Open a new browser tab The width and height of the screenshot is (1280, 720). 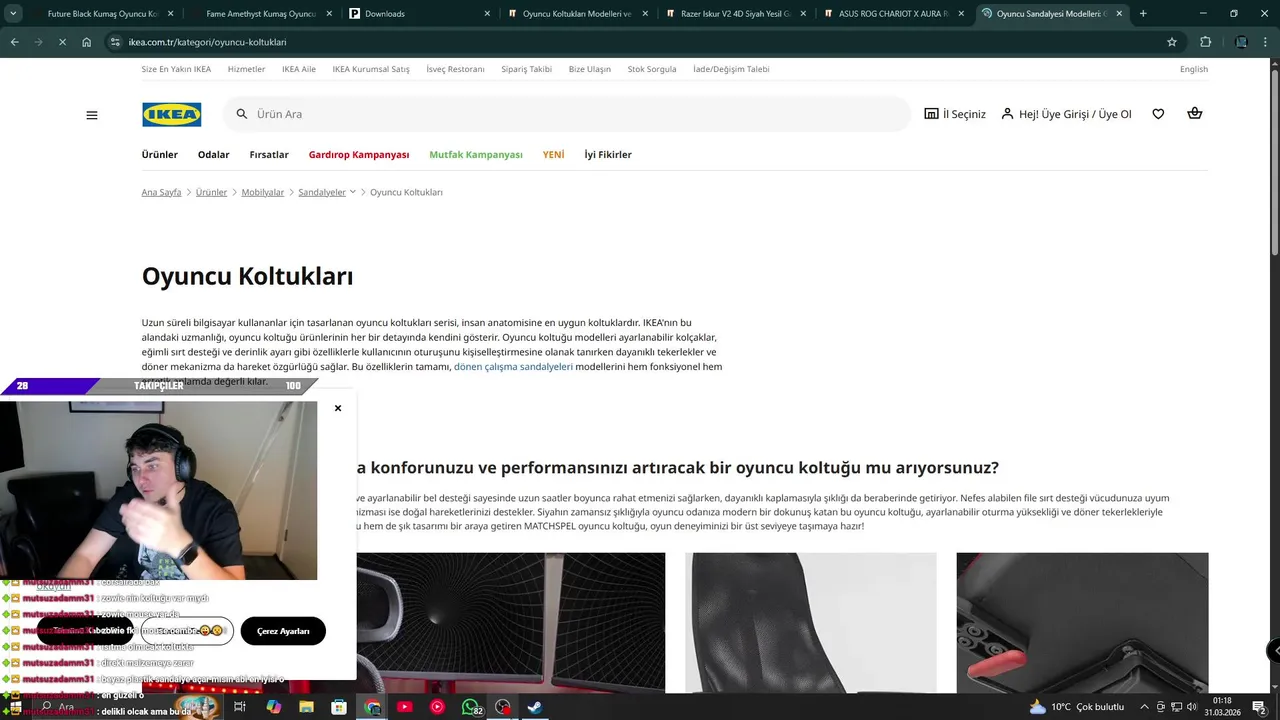pyautogui.click(x=1143, y=14)
